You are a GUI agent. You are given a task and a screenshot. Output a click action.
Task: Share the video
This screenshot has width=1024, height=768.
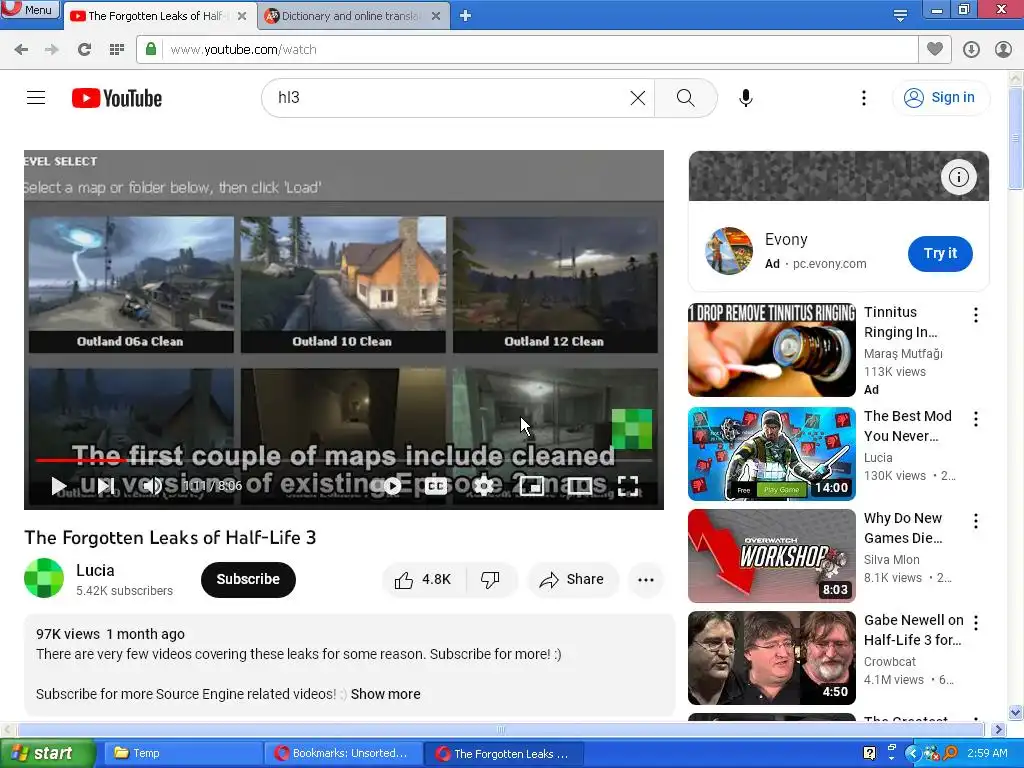click(x=572, y=579)
